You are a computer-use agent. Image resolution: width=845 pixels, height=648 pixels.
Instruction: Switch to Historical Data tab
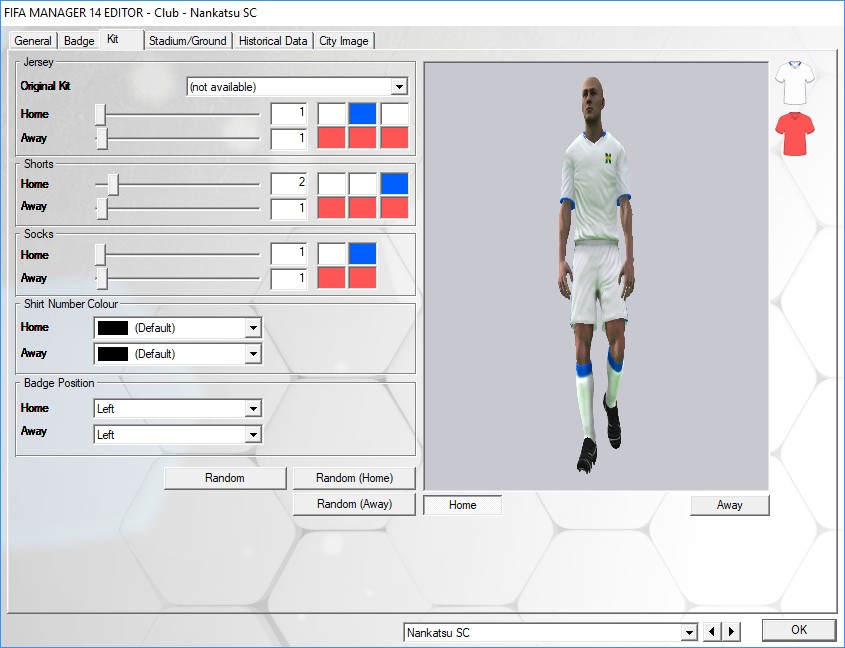pyautogui.click(x=273, y=41)
